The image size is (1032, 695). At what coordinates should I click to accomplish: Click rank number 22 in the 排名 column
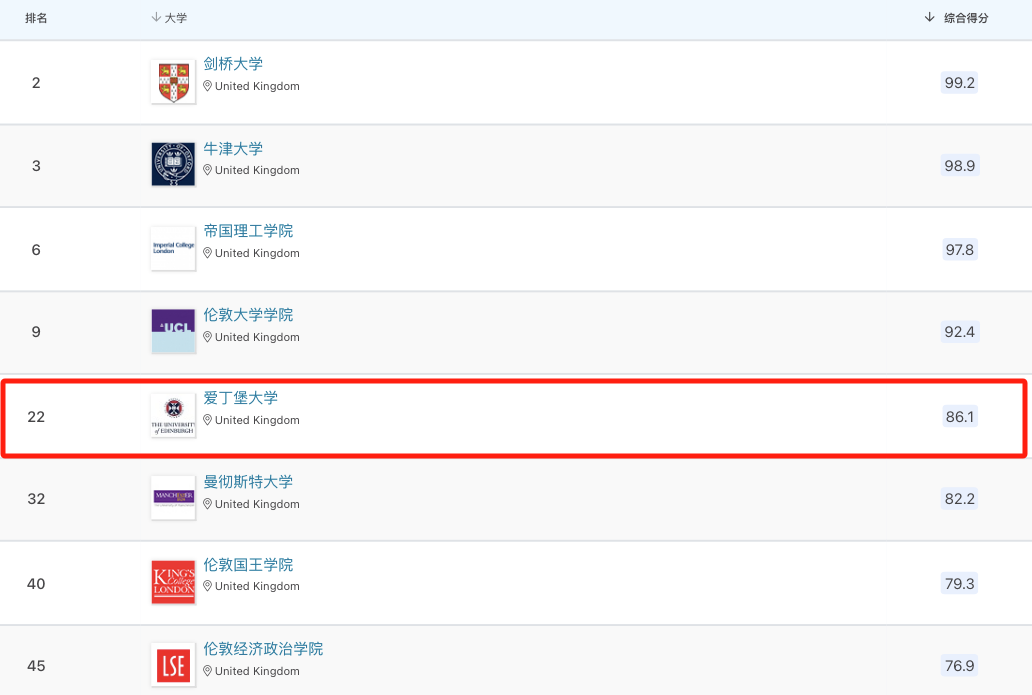(36, 417)
